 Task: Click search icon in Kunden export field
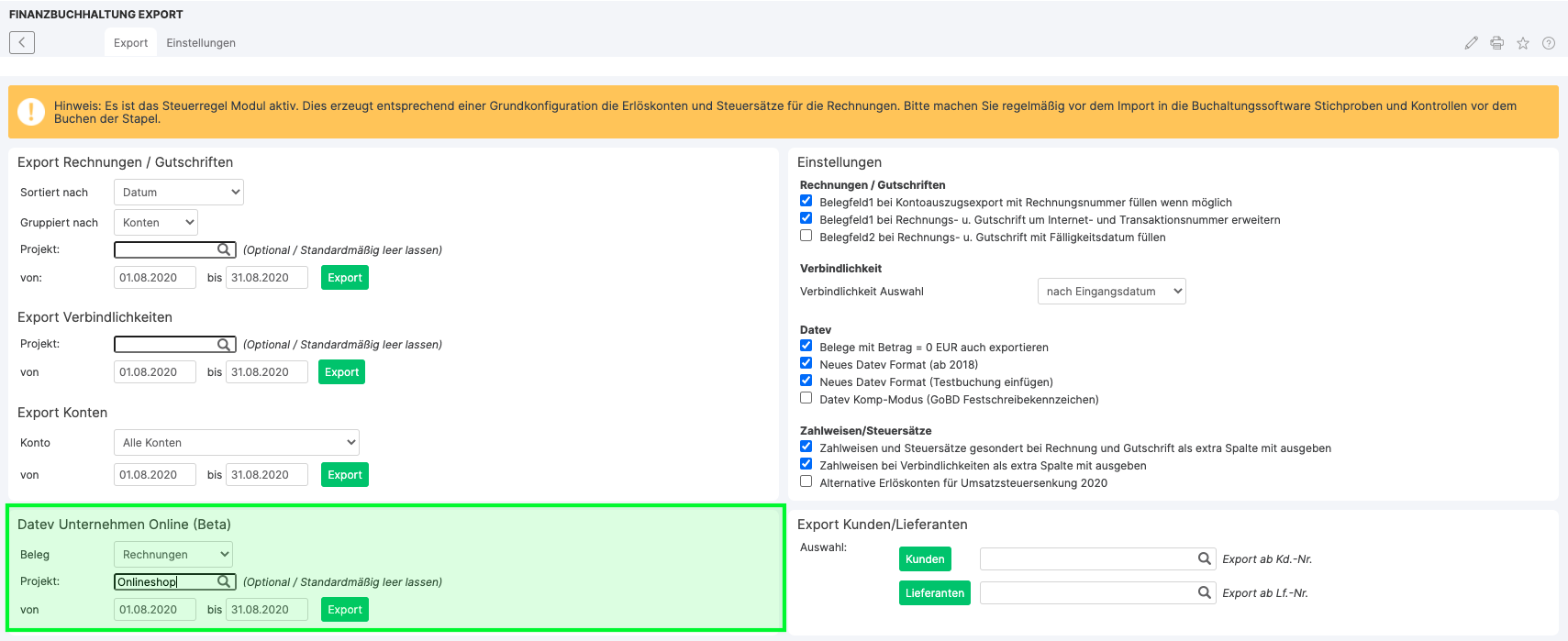(x=1204, y=558)
